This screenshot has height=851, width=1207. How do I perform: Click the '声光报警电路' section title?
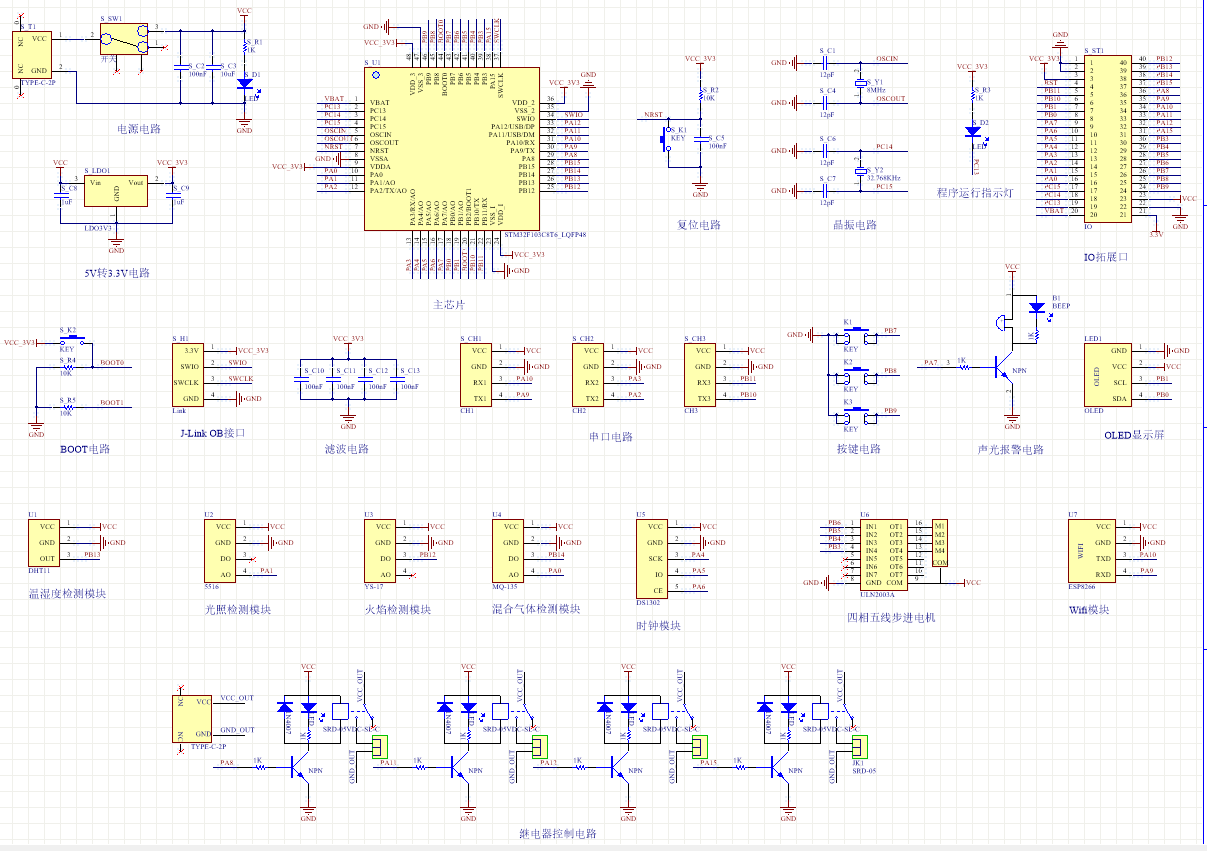pyautogui.click(x=1011, y=450)
